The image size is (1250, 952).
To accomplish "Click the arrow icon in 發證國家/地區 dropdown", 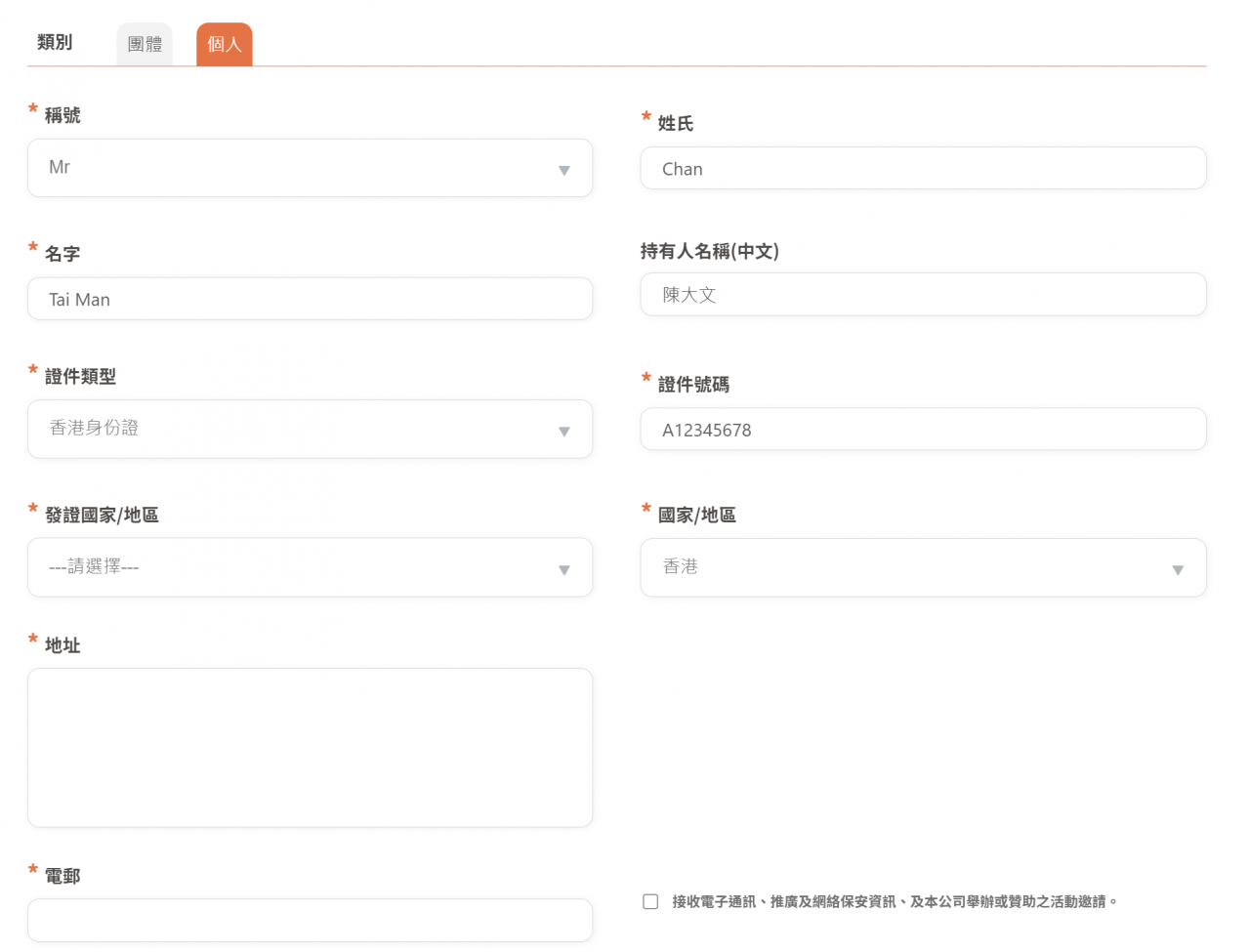I will tap(563, 569).
